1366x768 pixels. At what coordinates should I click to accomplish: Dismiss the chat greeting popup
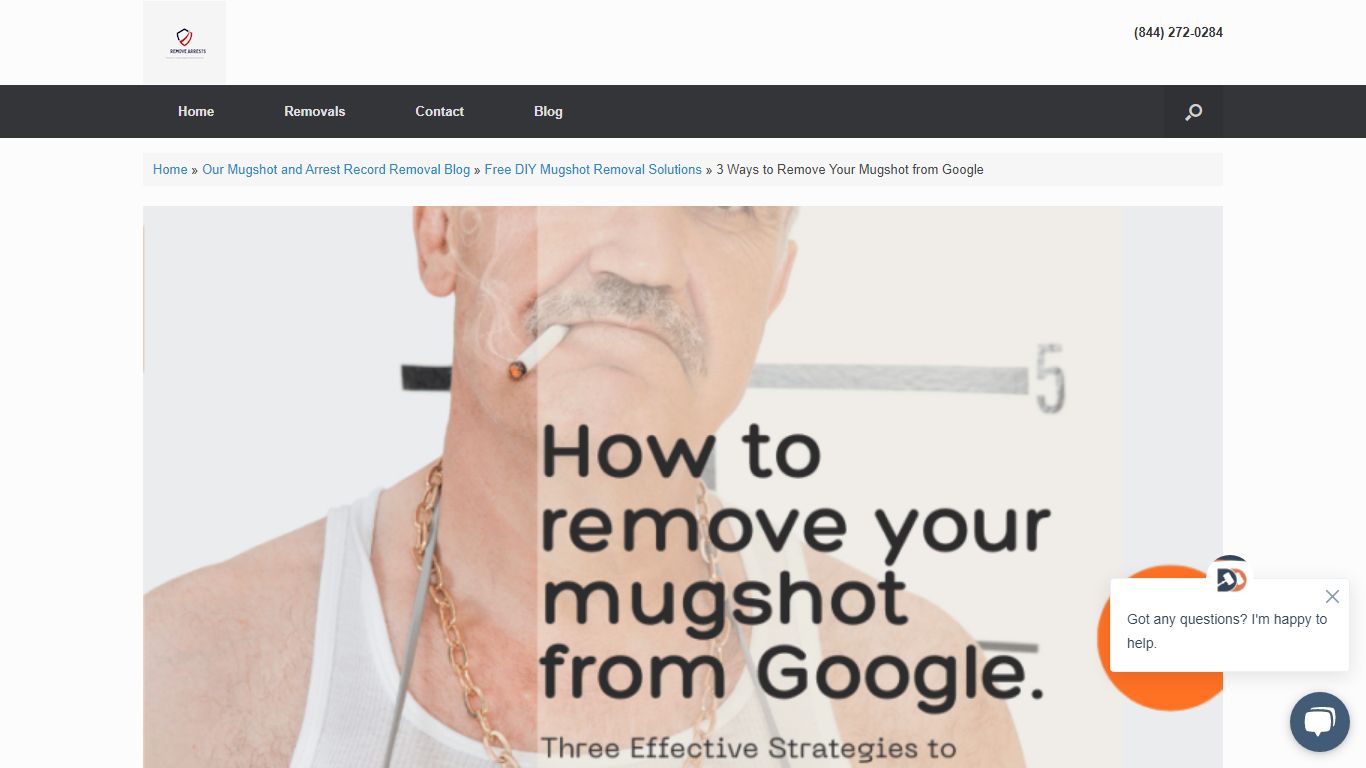[x=1332, y=596]
